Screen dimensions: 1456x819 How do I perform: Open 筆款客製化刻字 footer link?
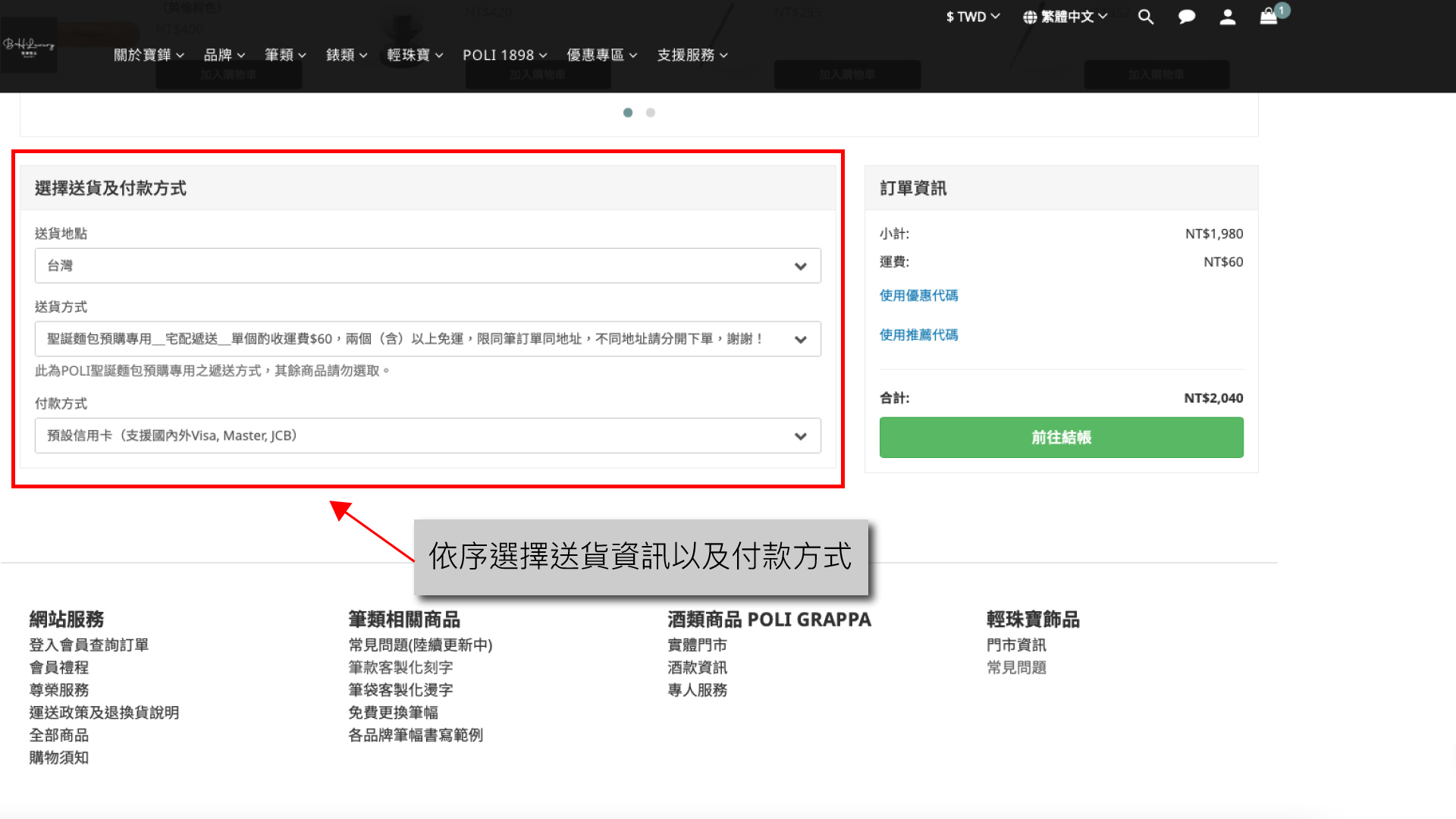(x=400, y=668)
